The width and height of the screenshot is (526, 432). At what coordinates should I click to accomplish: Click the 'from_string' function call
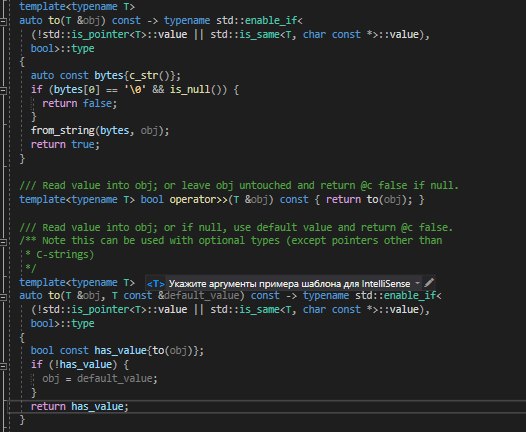[x=63, y=130]
